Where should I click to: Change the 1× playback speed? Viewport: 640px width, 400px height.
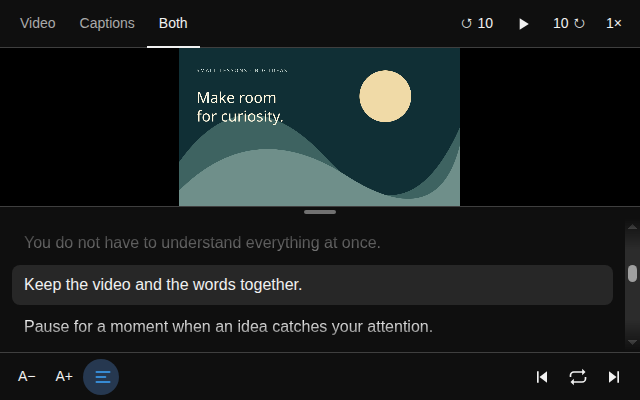click(x=613, y=23)
